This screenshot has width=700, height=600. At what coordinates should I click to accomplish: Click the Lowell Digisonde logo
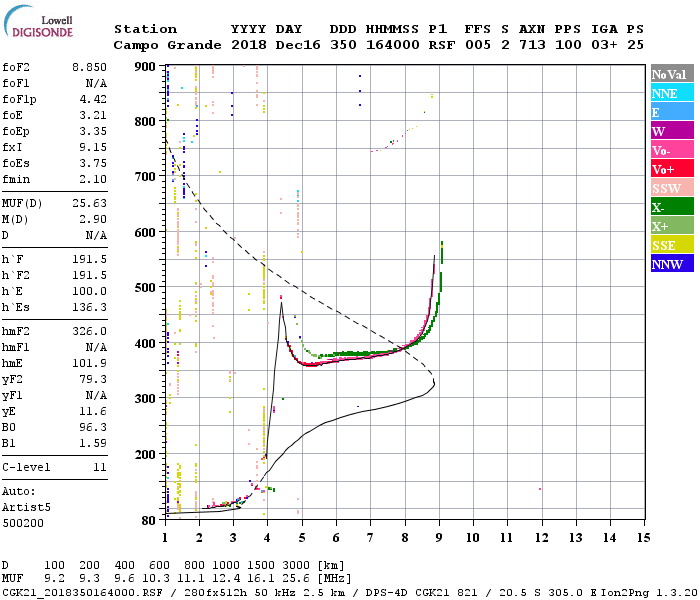(x=38, y=22)
